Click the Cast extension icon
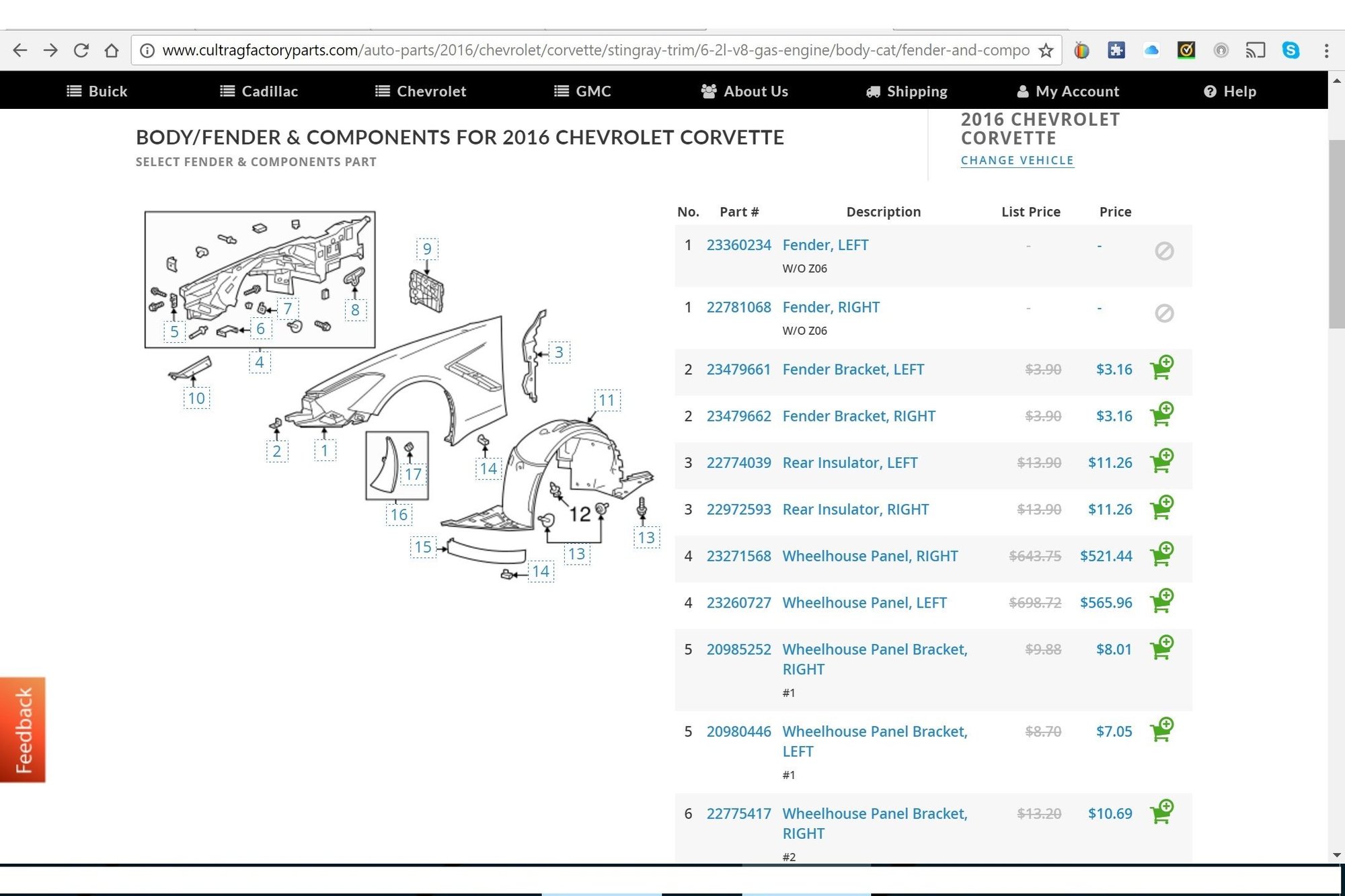 (x=1255, y=50)
